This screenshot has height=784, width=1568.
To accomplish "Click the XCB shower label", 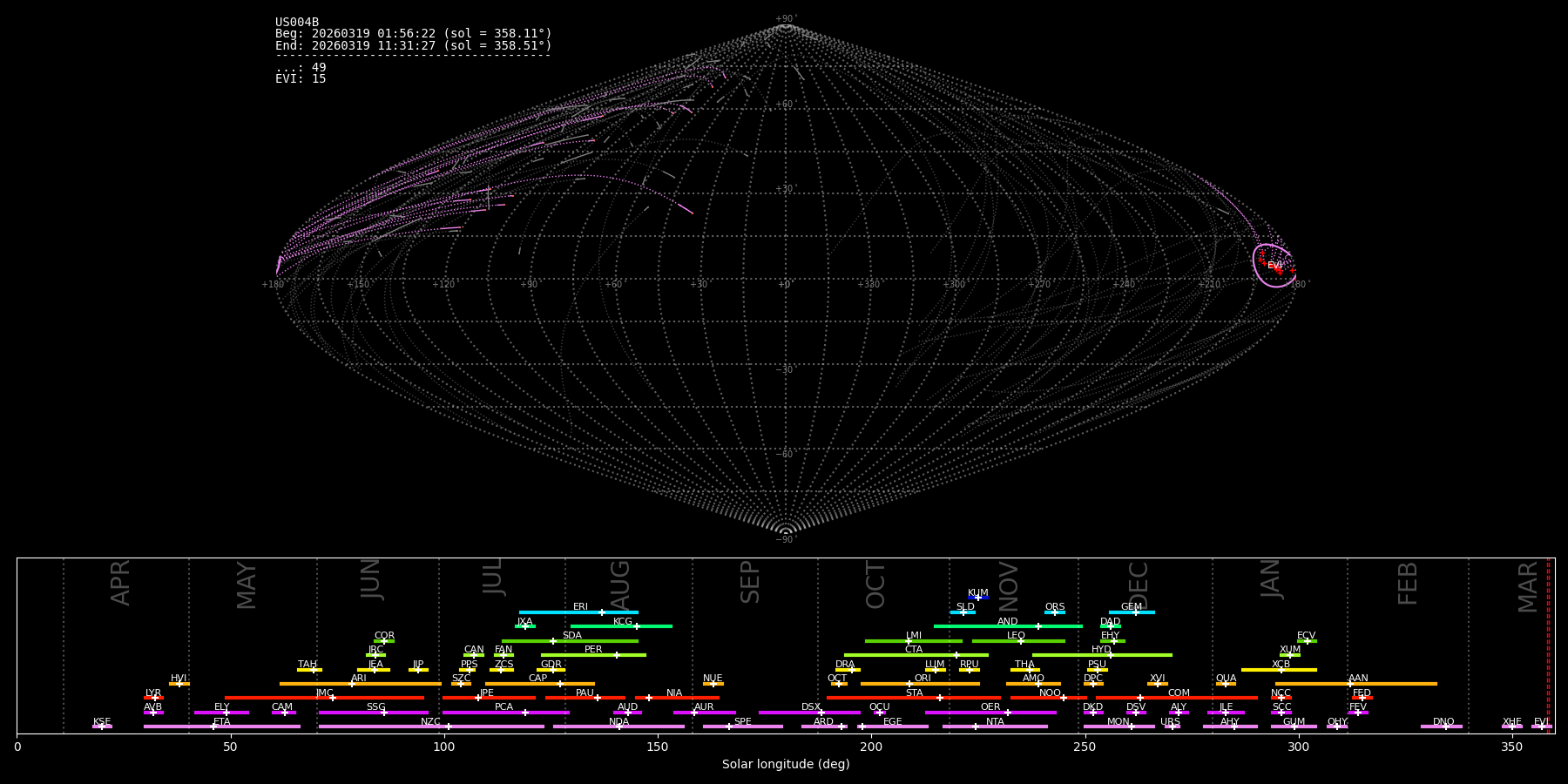I will pyautogui.click(x=1281, y=665).
